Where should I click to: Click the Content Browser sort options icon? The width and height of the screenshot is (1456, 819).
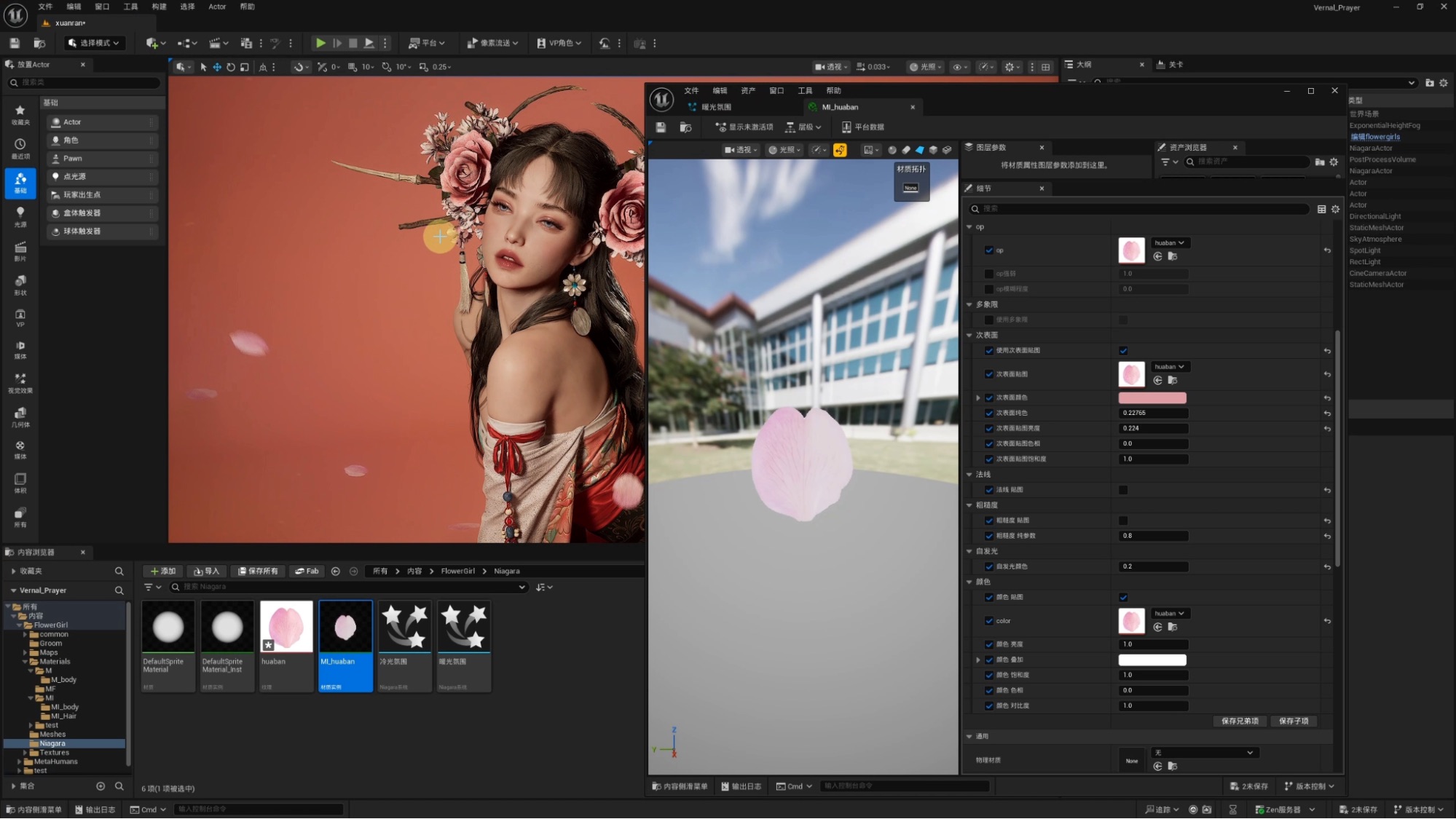(544, 587)
